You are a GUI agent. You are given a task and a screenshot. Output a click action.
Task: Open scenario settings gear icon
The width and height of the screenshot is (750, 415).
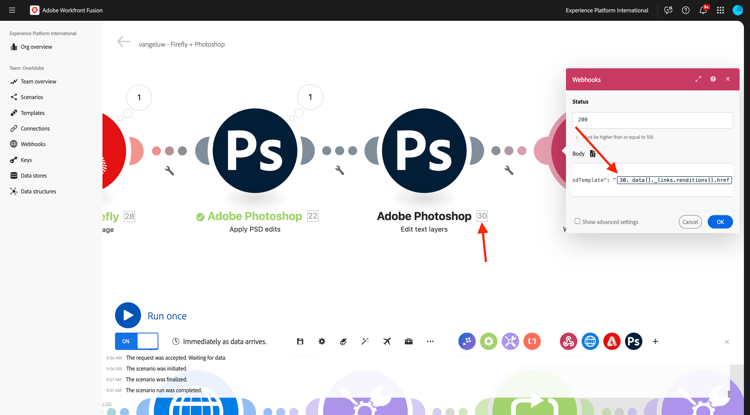click(x=322, y=341)
